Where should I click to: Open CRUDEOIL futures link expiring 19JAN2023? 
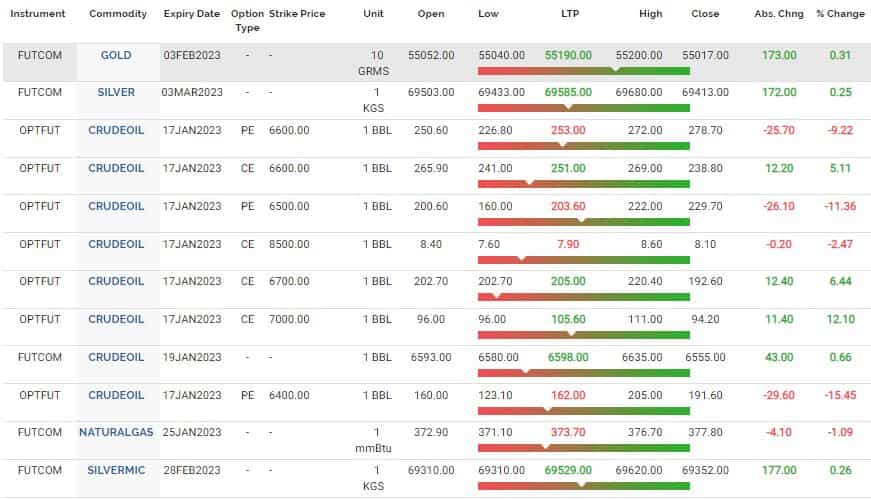tap(116, 357)
